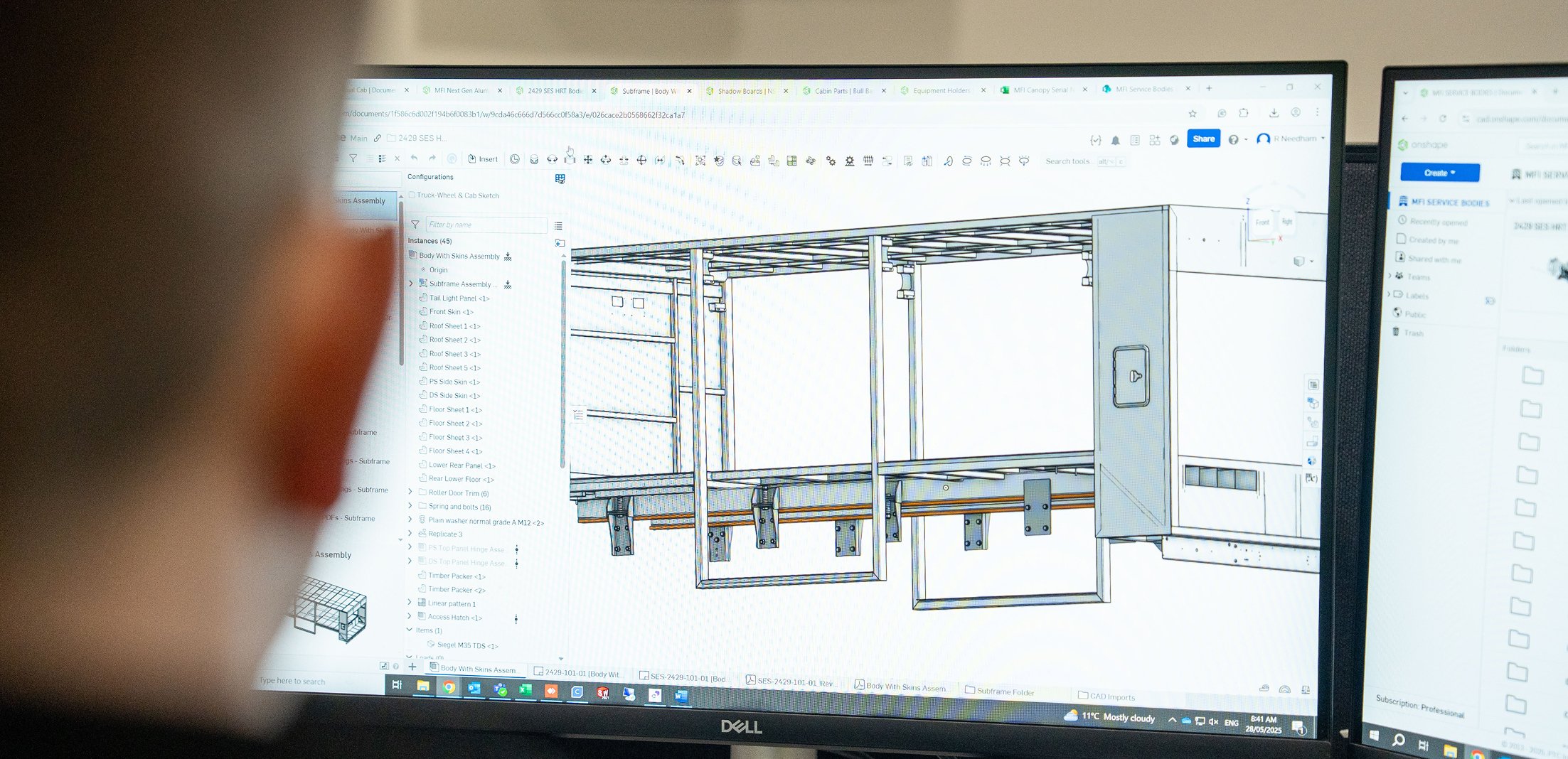Expand the Replicate 3 feature
This screenshot has height=759, width=1568.
tap(410, 533)
